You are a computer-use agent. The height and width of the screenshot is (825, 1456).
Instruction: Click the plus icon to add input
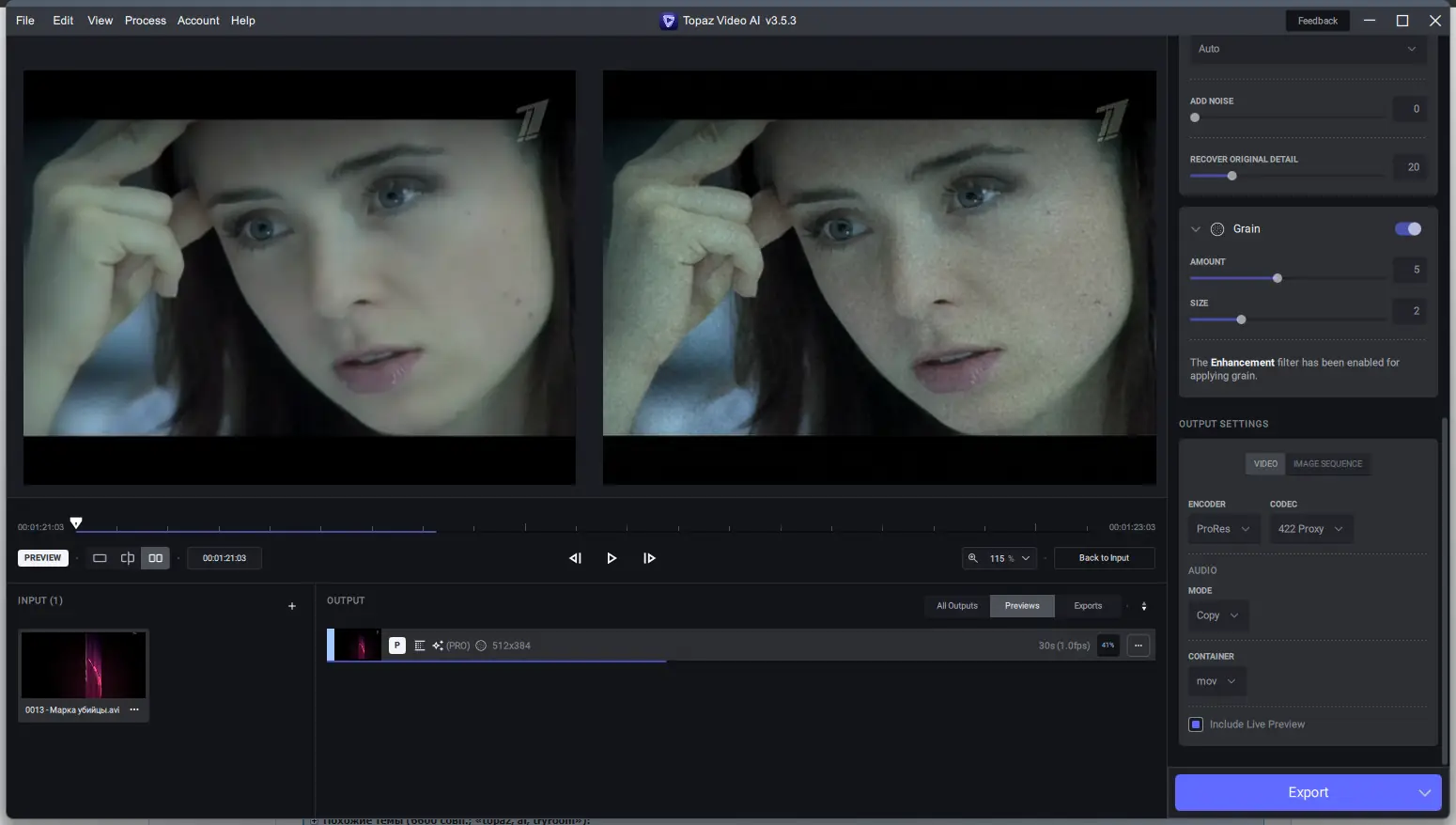tap(292, 606)
